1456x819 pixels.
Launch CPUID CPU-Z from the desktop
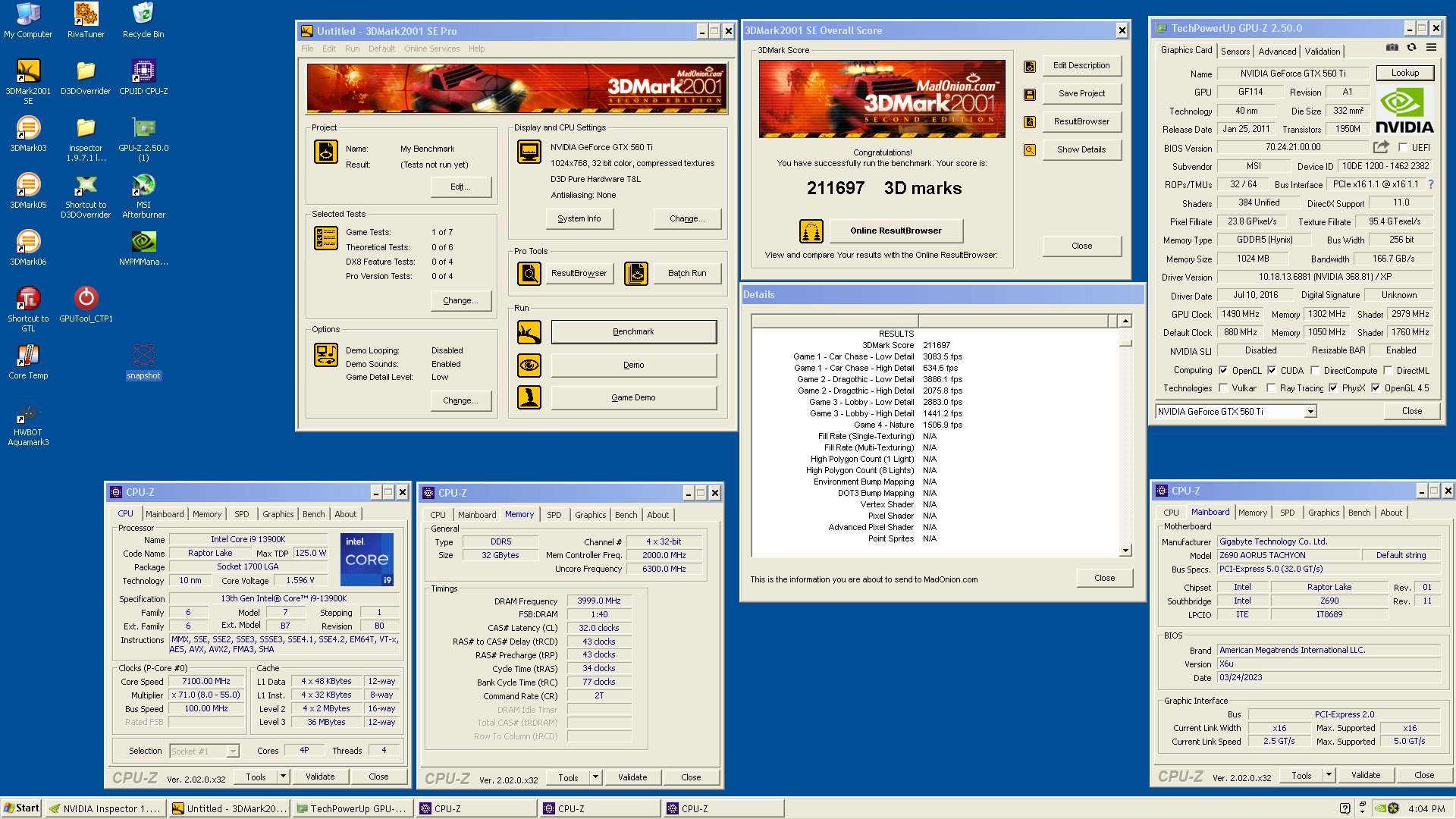pyautogui.click(x=143, y=77)
